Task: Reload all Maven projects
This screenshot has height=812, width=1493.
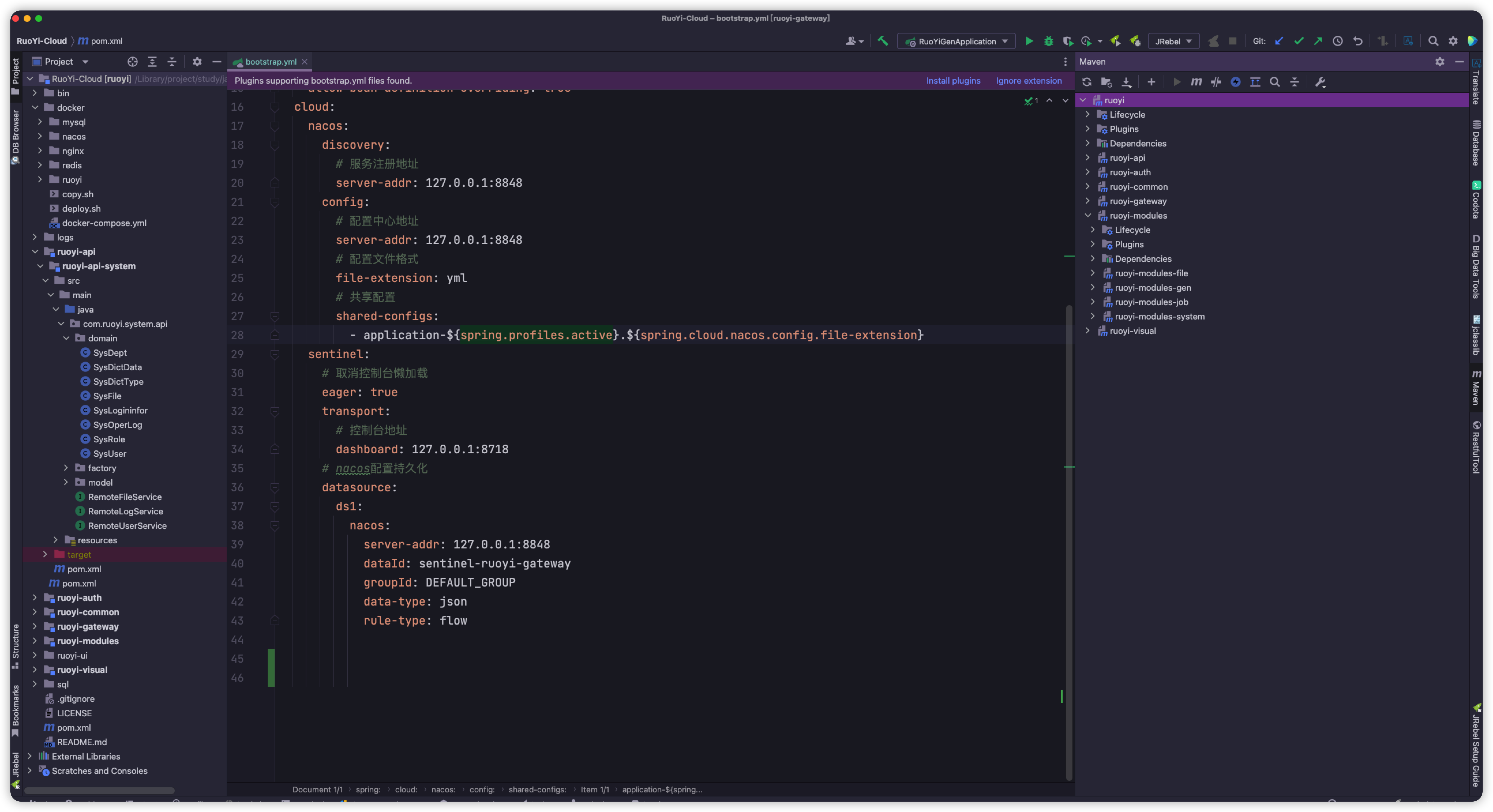Action: coord(1087,82)
